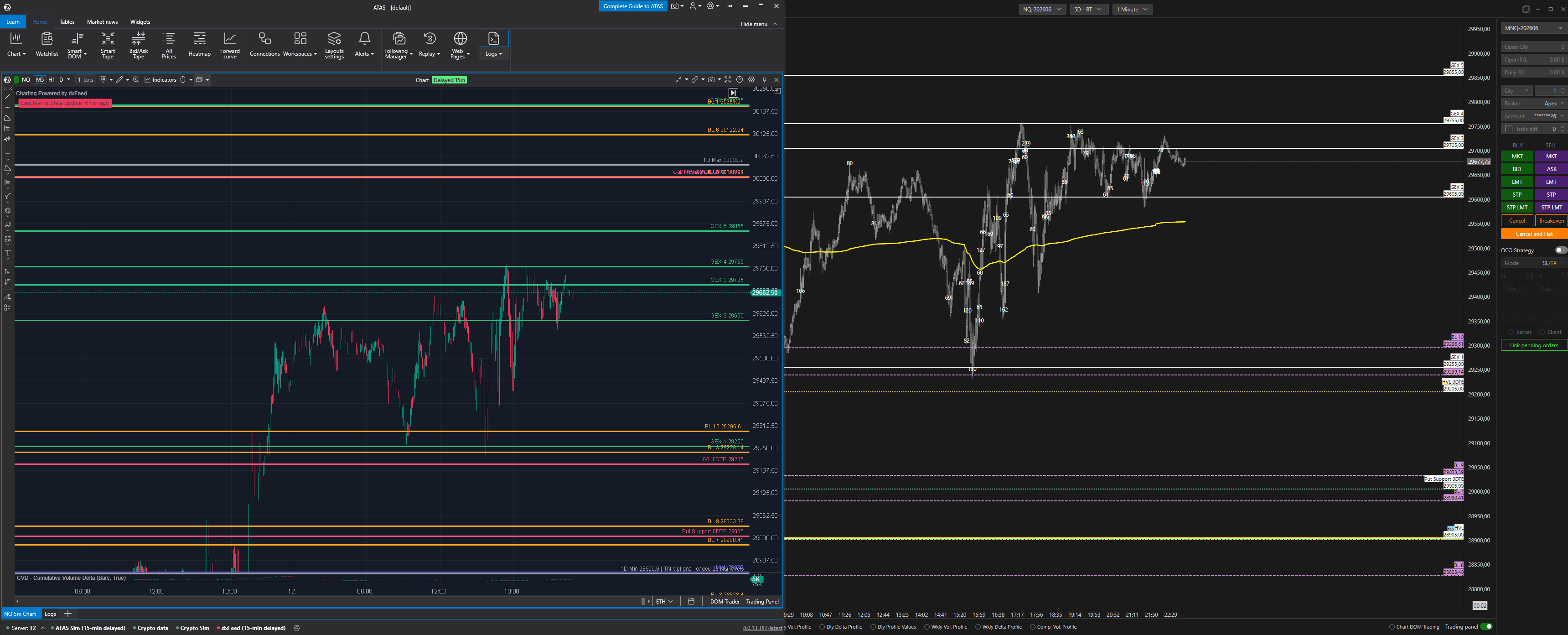
Task: Open the Workspaces menu icon
Action: [300, 39]
